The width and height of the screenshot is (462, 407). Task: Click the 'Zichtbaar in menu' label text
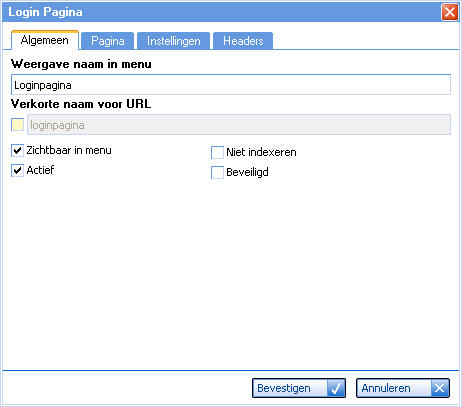(x=69, y=150)
